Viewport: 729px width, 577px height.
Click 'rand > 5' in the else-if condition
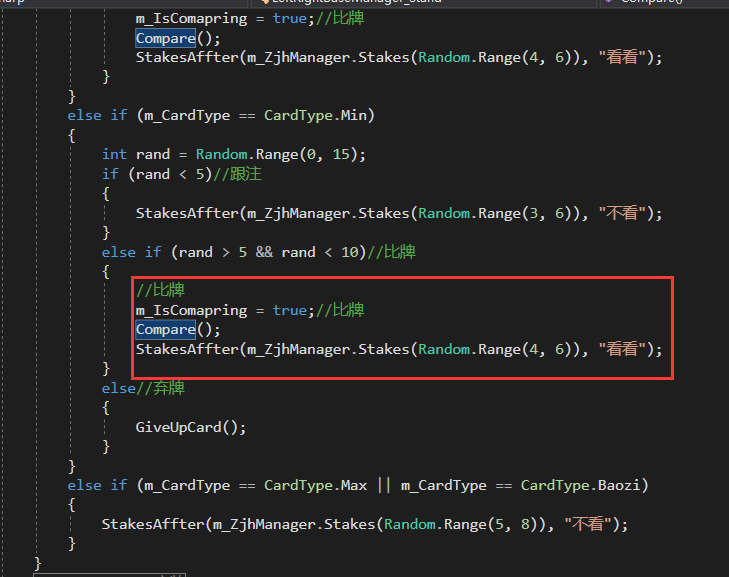[213, 252]
